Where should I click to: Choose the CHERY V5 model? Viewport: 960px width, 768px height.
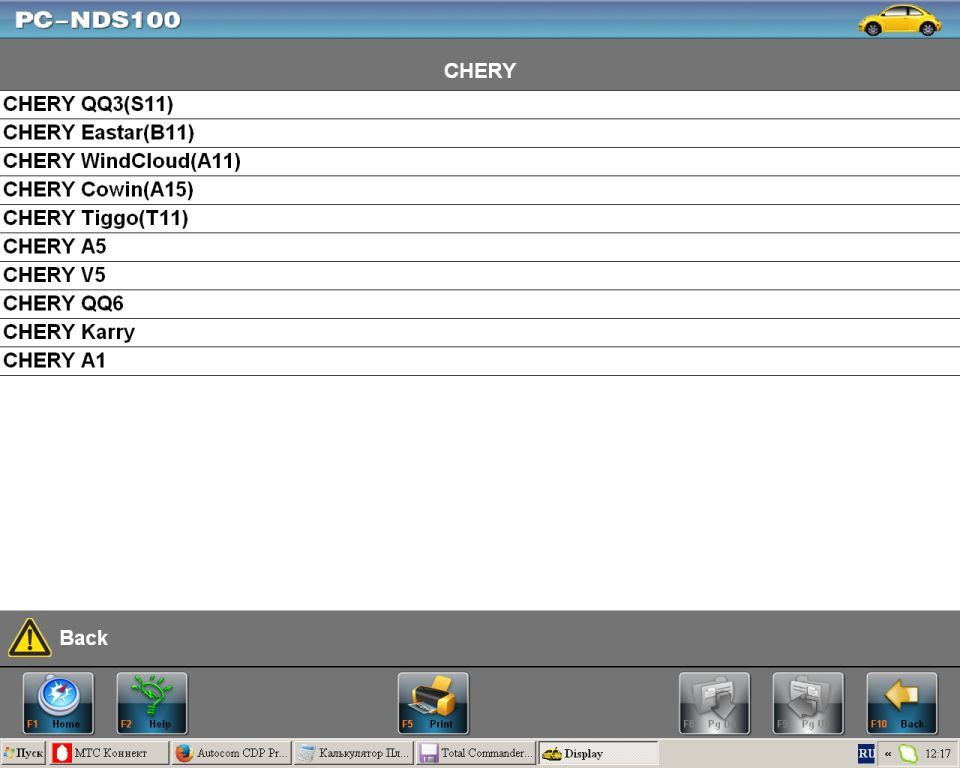click(480, 275)
